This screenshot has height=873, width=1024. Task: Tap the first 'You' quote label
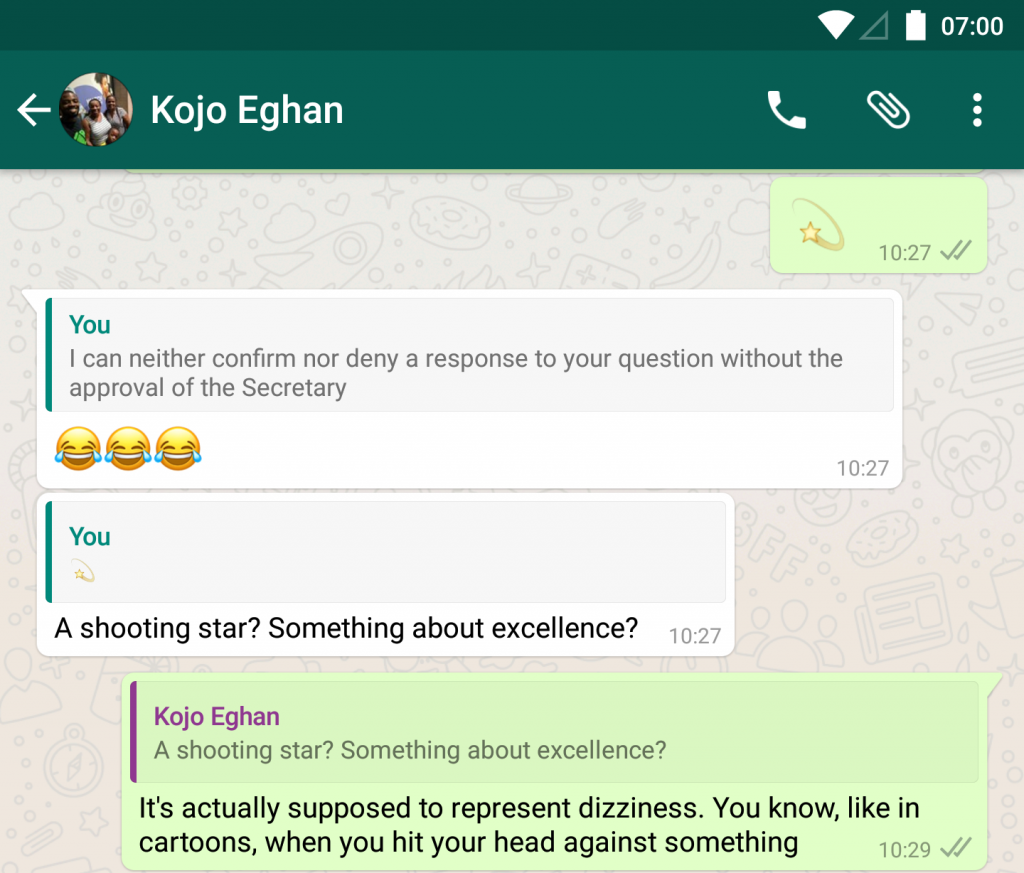89,325
